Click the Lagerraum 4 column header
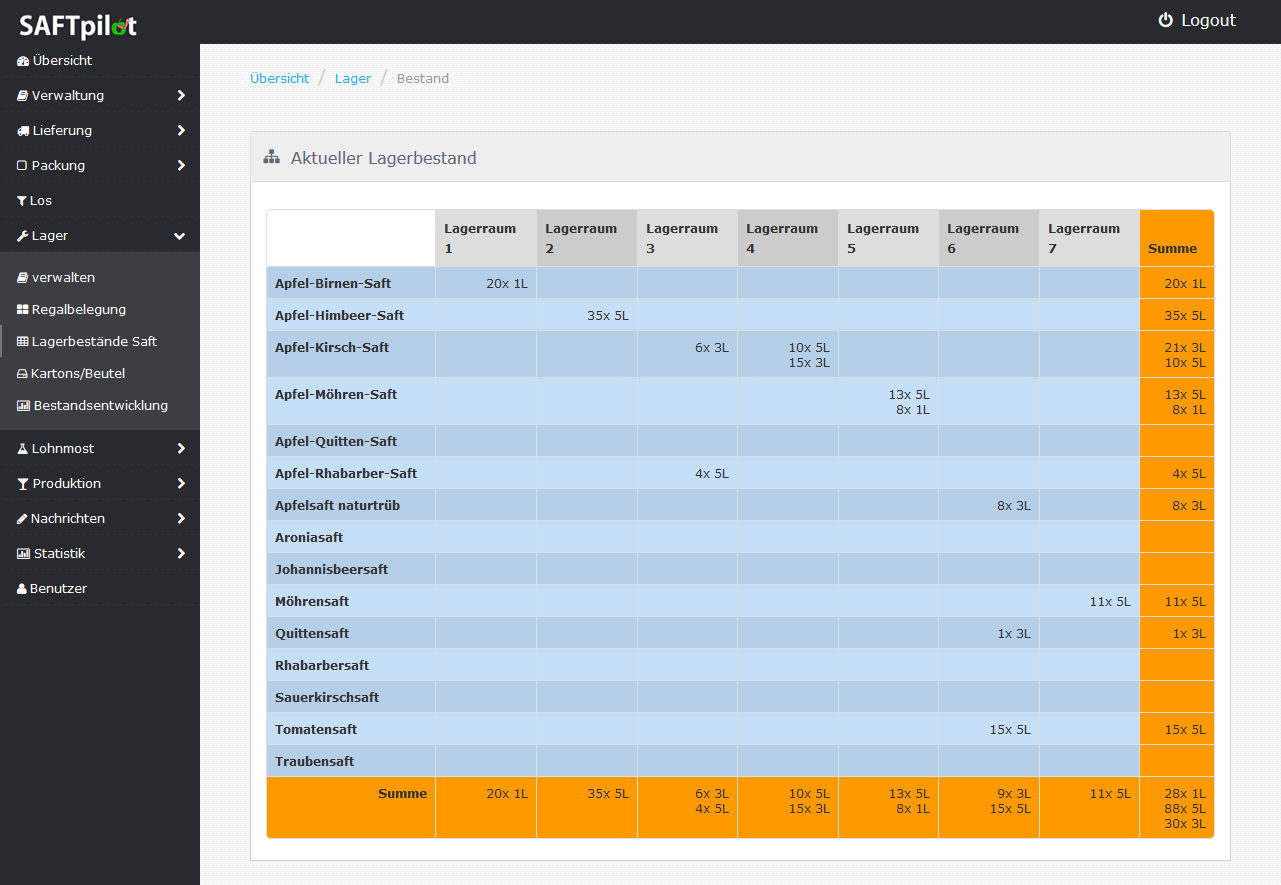The image size is (1281, 885). [x=787, y=238]
